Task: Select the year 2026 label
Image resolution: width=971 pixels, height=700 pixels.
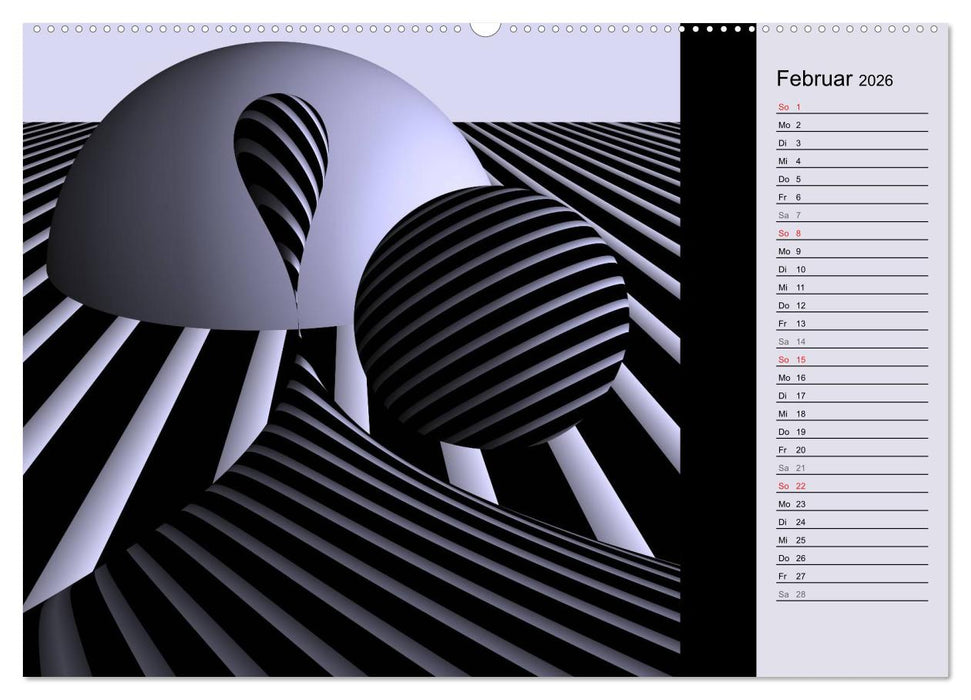Action: coord(878,79)
